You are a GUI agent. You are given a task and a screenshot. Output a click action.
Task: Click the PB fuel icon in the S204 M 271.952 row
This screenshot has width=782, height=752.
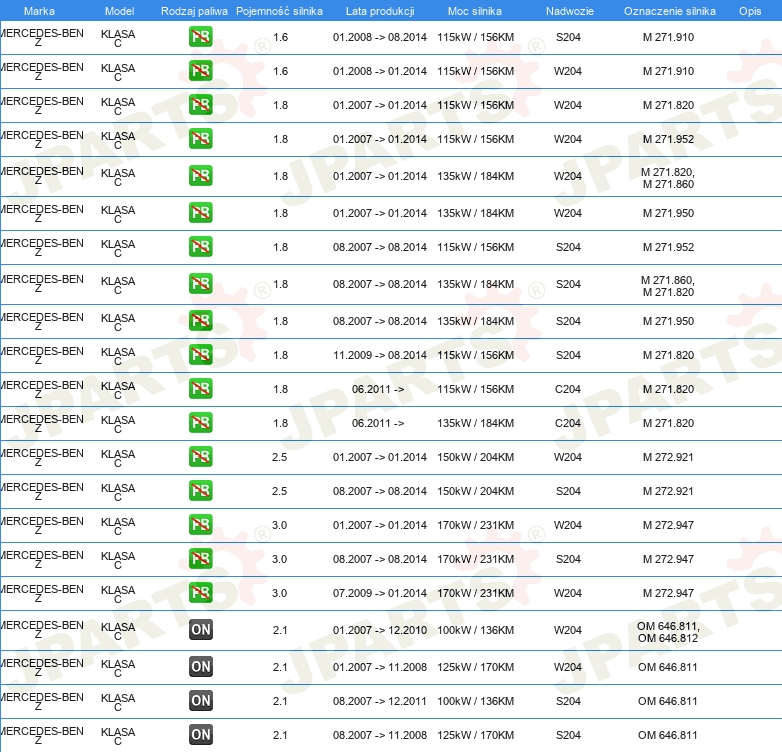(x=200, y=247)
